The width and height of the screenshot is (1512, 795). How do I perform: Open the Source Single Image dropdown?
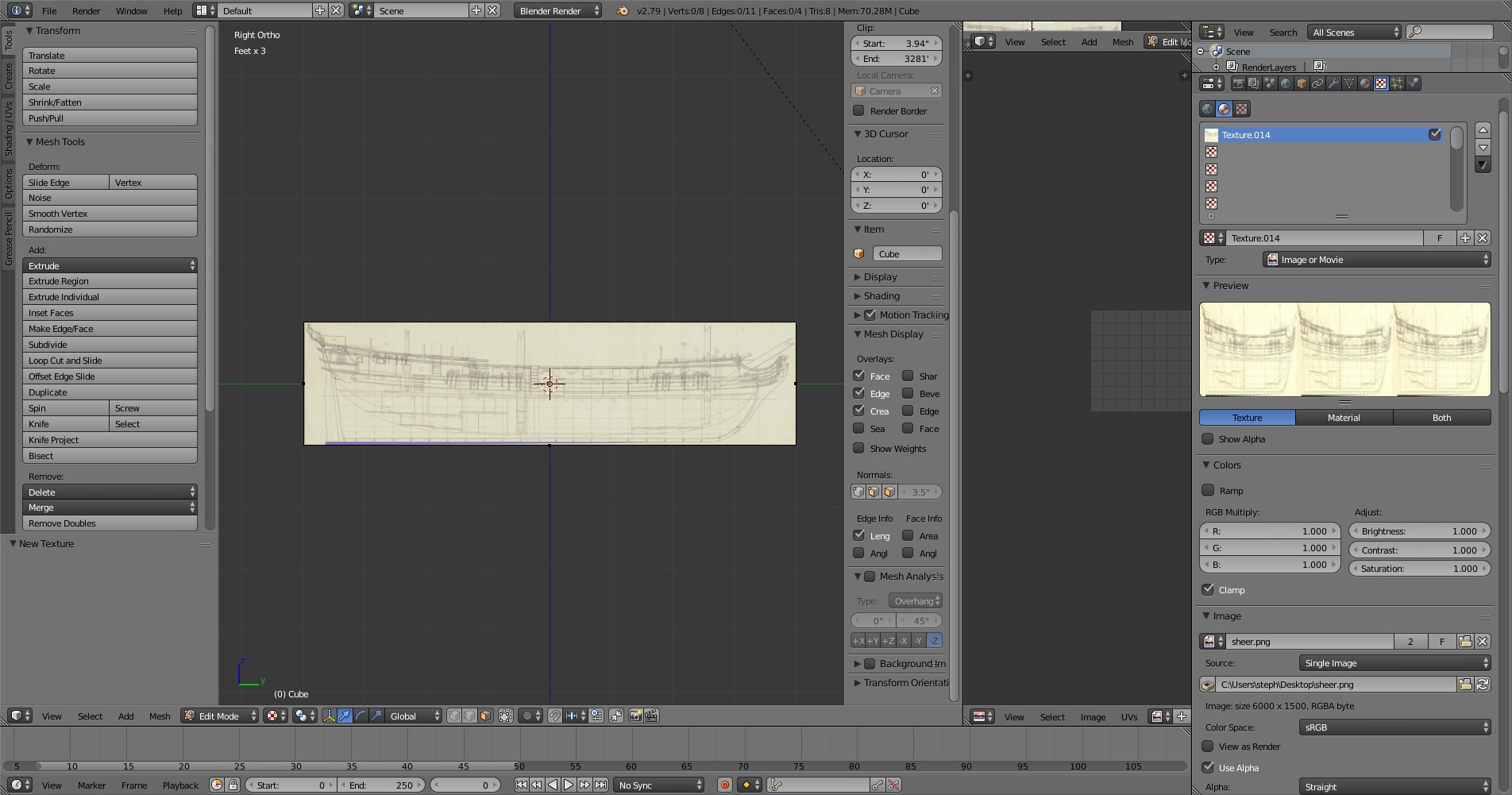1394,663
